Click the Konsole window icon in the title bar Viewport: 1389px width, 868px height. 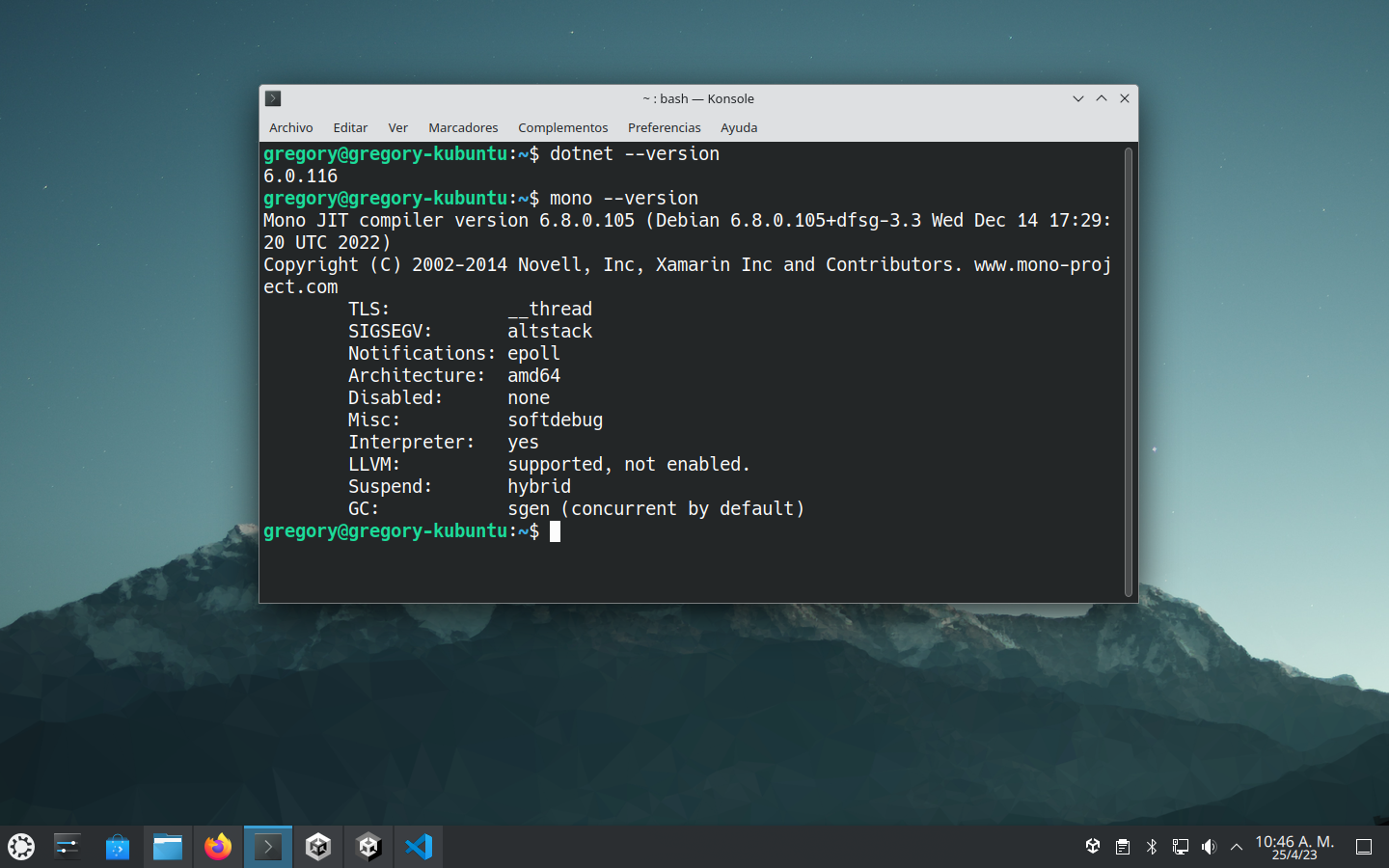click(x=273, y=98)
